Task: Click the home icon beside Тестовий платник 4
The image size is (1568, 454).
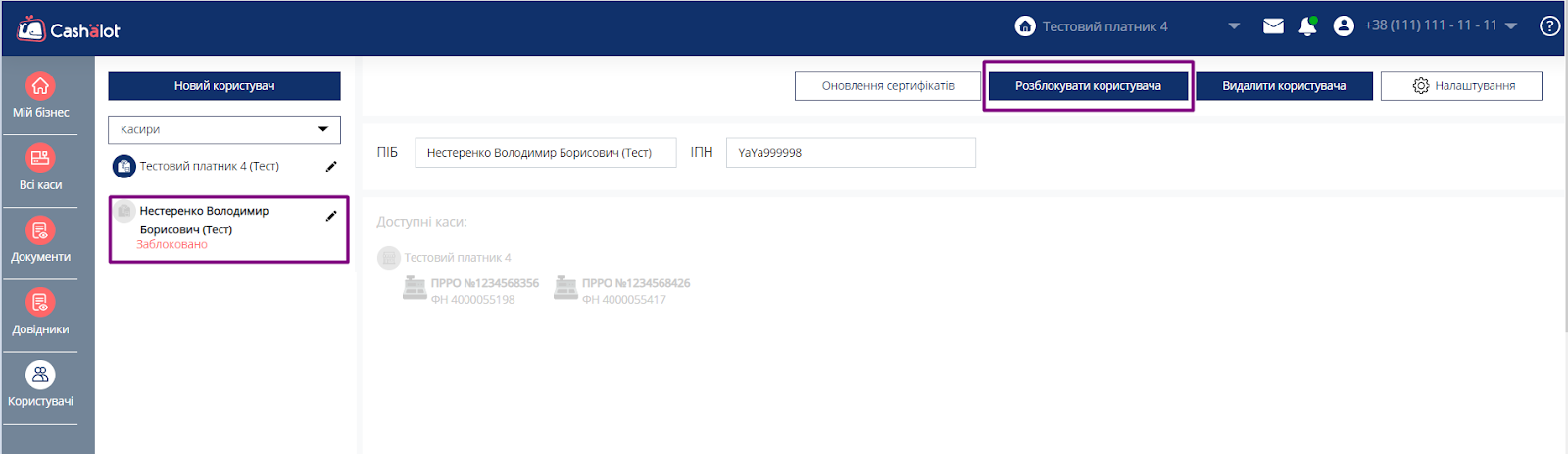Action: (x=1025, y=26)
